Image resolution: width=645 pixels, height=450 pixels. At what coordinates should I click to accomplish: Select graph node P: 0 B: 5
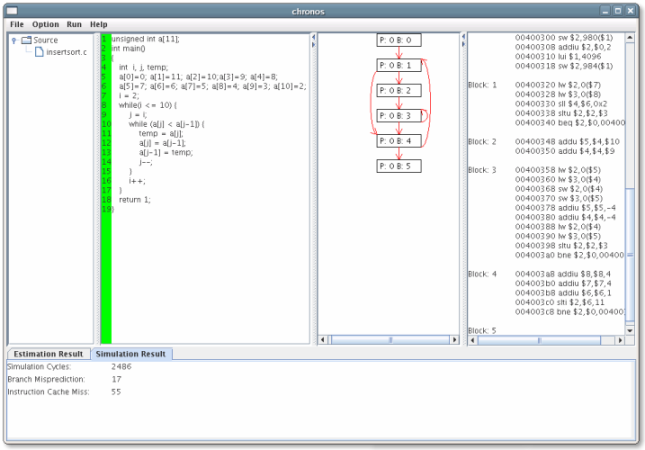(399, 166)
